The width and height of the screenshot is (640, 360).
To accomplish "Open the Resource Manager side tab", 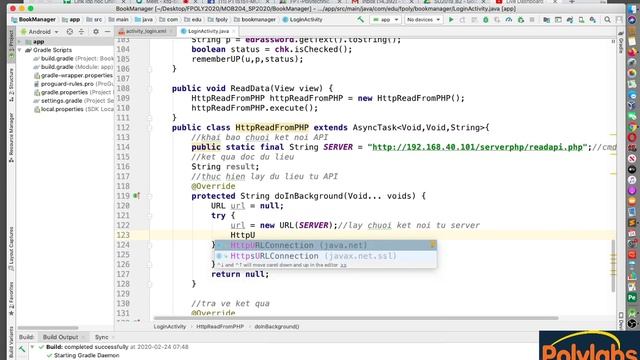I will [11, 138].
